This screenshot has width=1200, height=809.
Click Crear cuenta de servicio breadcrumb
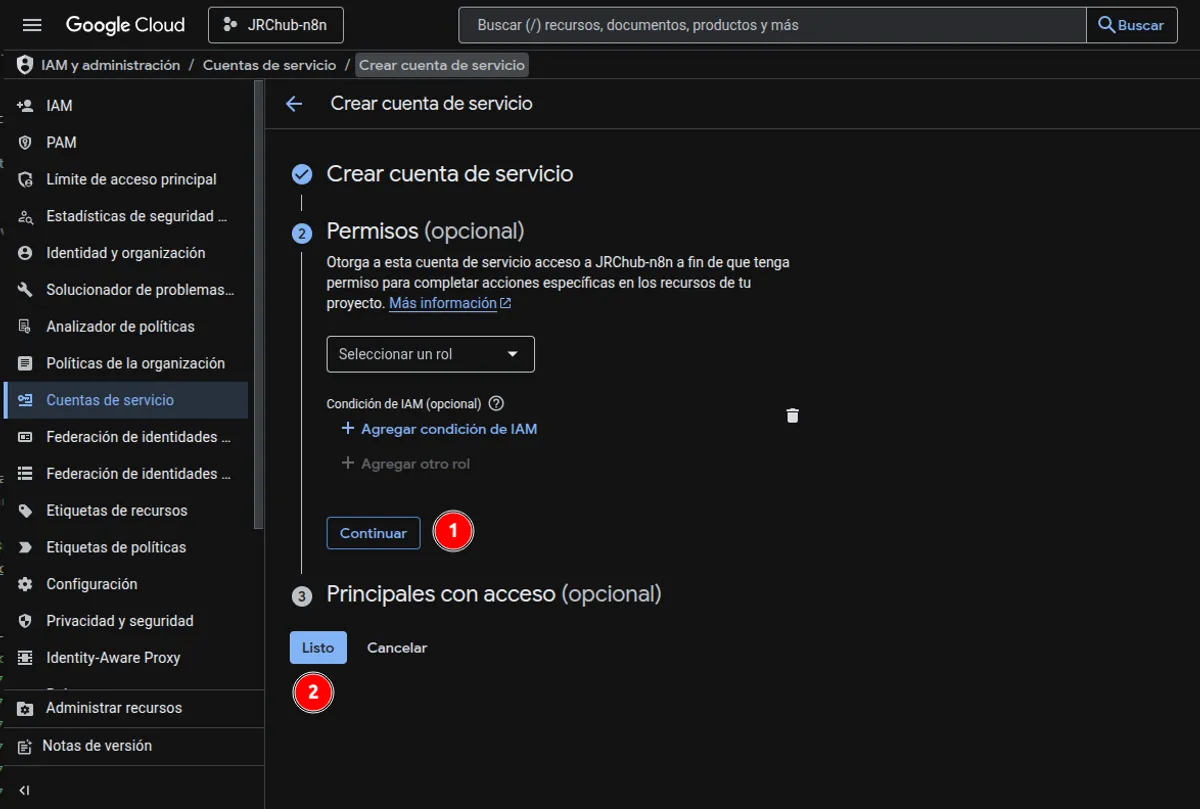442,65
